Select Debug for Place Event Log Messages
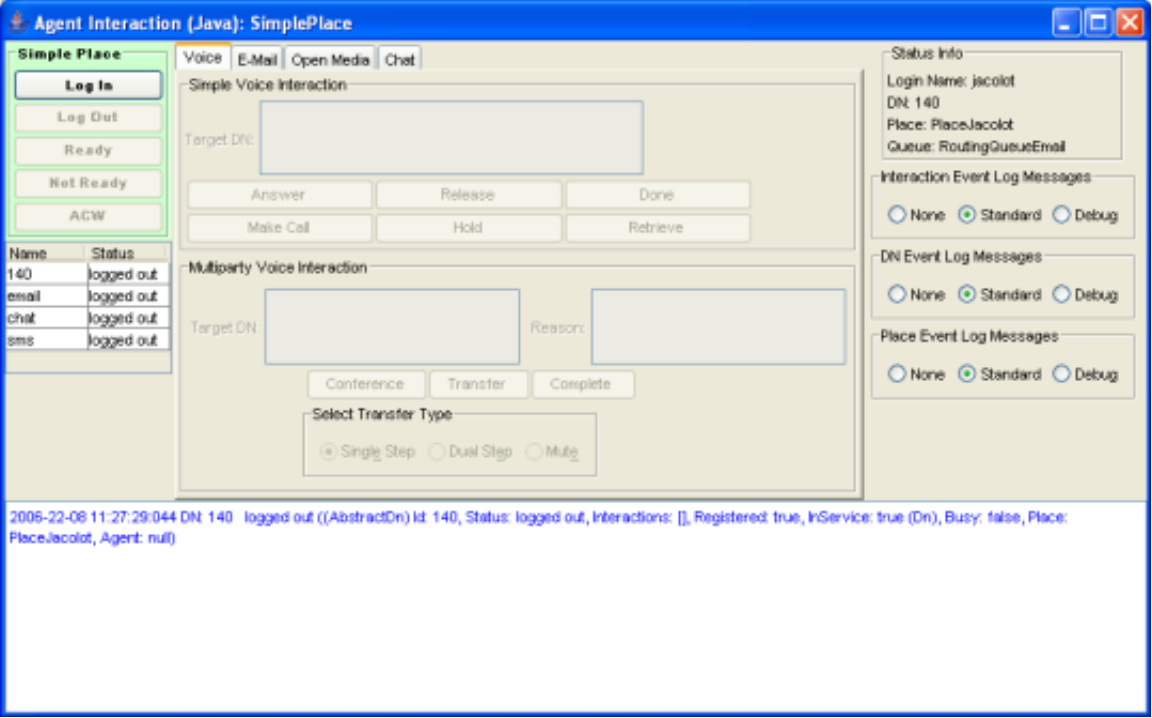This screenshot has height=718, width=1152. click(x=1062, y=374)
